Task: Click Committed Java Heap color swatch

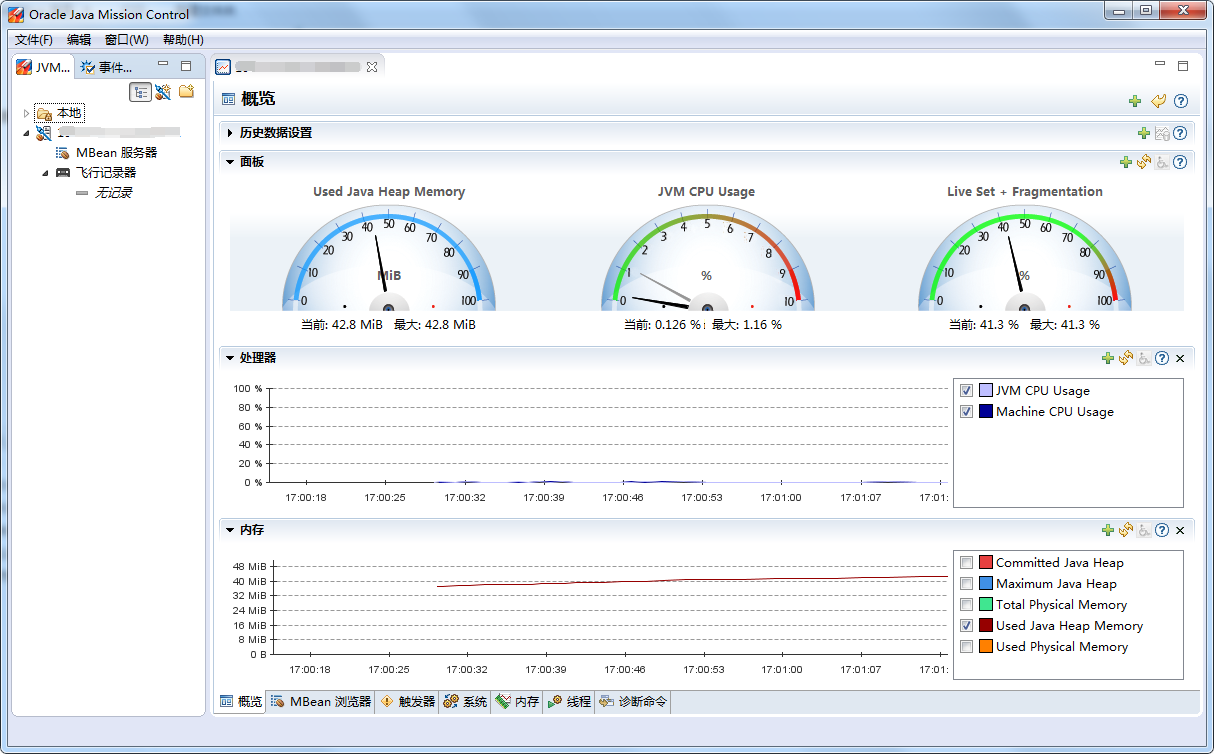Action: 986,563
